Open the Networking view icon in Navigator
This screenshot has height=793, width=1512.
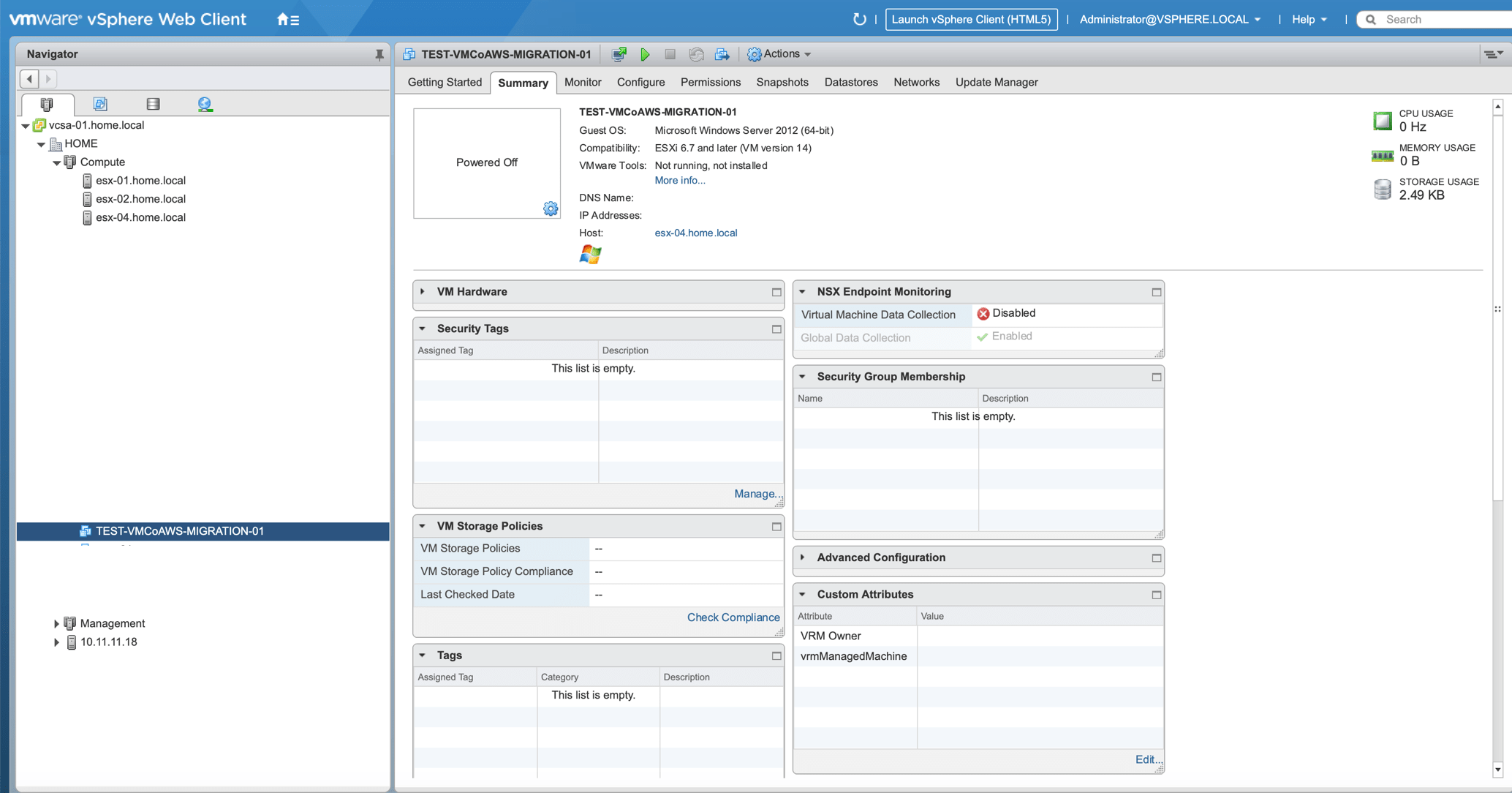[205, 104]
